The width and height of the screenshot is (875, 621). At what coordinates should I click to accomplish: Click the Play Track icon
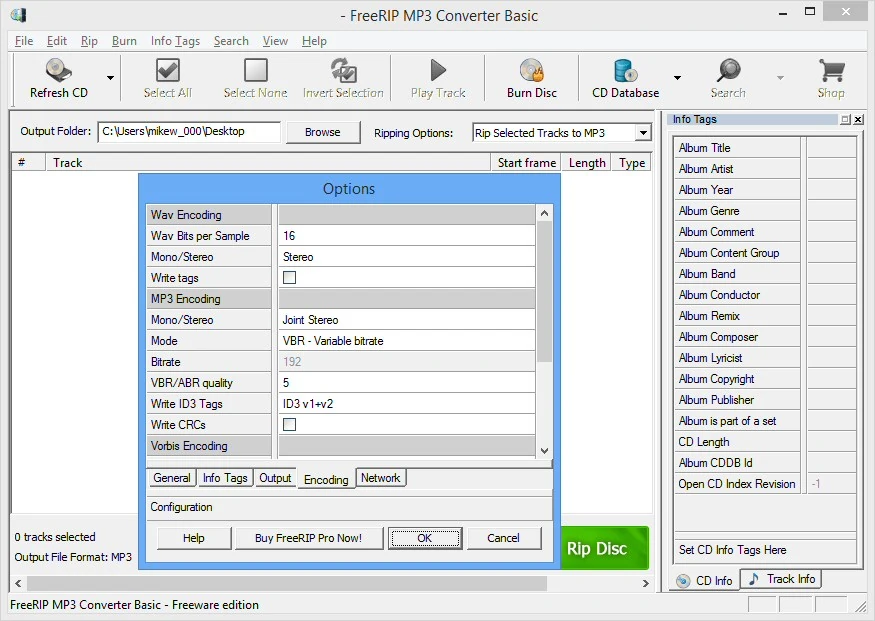[438, 70]
